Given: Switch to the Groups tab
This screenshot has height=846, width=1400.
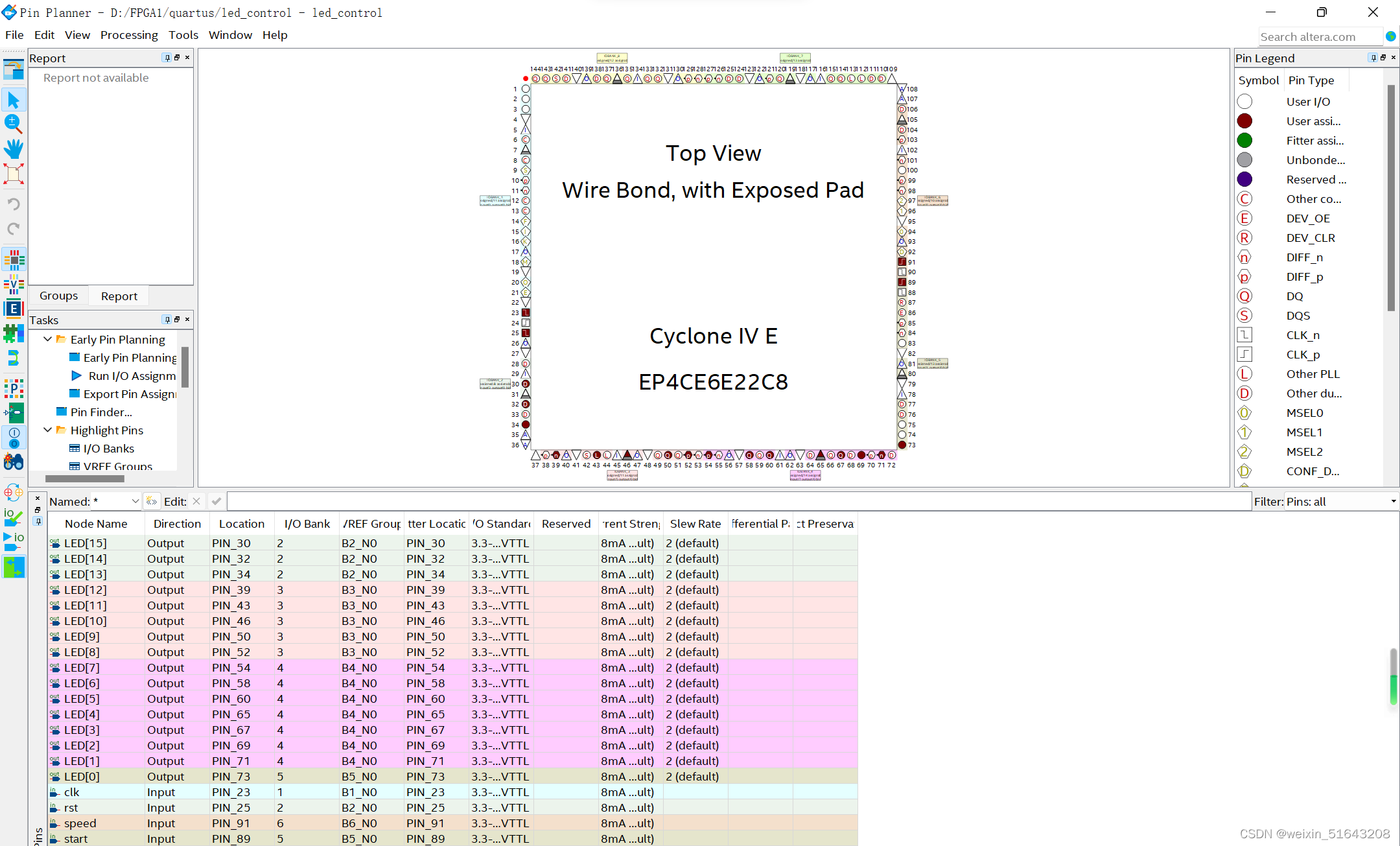Looking at the screenshot, I should point(58,296).
